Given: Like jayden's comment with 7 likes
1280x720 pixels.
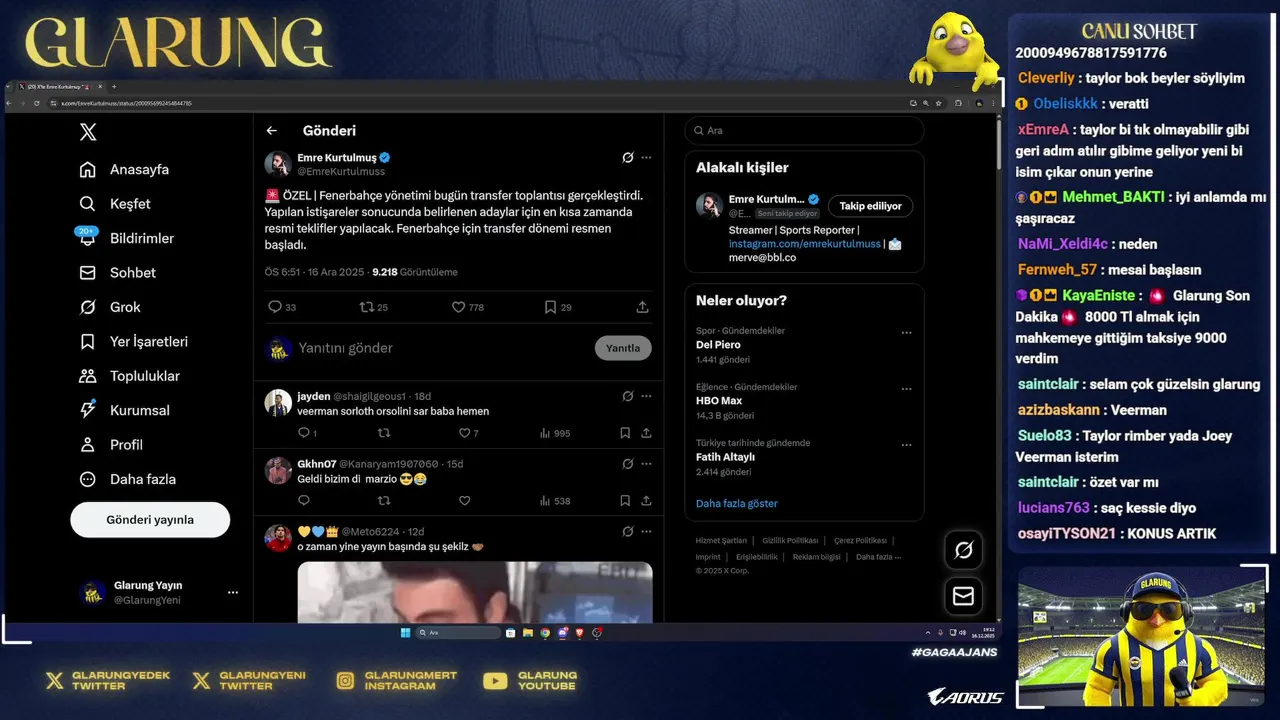Looking at the screenshot, I should tap(468, 433).
